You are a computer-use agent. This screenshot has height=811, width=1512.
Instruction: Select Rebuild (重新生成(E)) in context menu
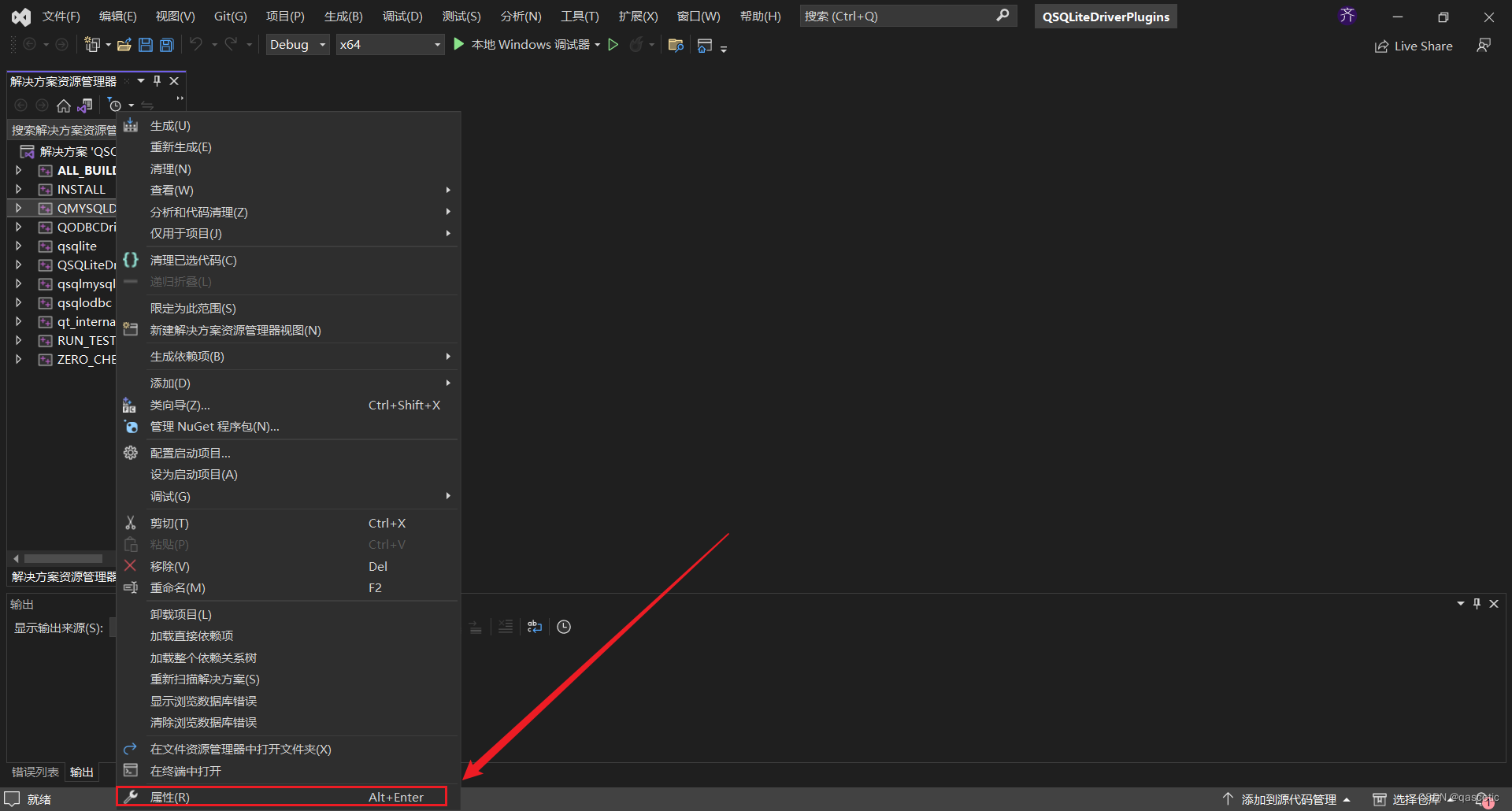(288, 147)
